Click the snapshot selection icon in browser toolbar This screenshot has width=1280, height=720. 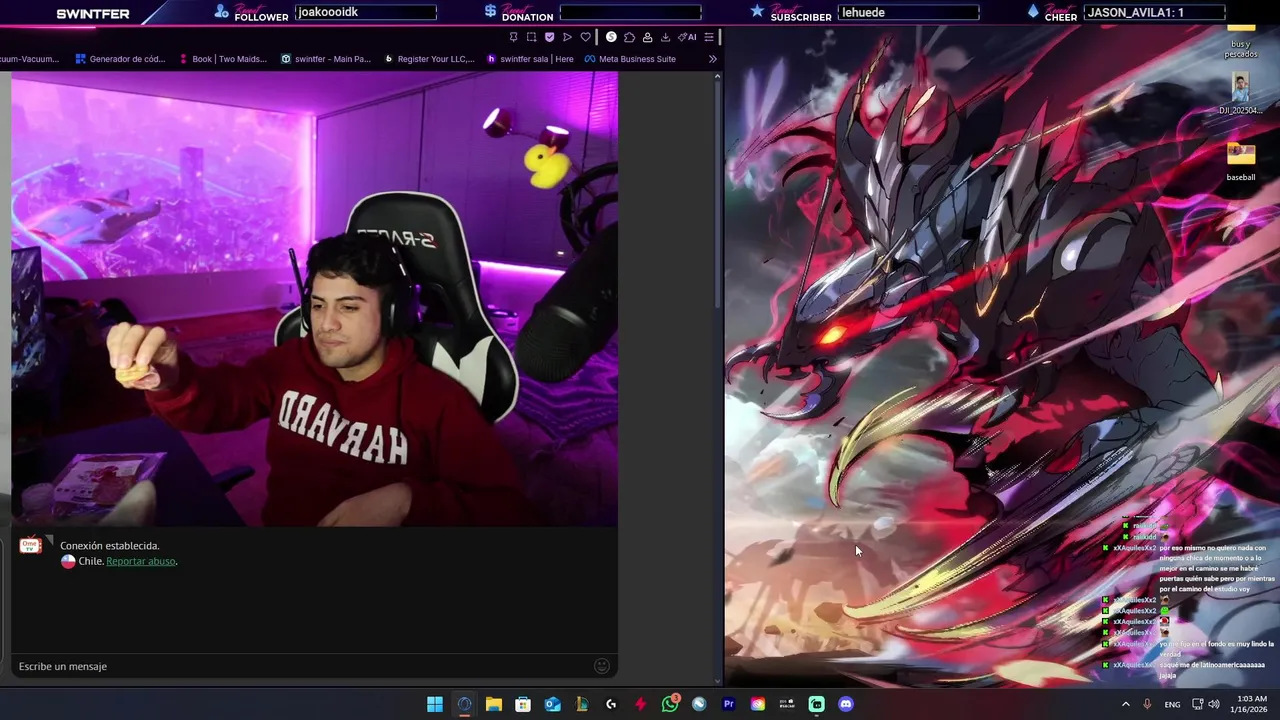tap(531, 37)
